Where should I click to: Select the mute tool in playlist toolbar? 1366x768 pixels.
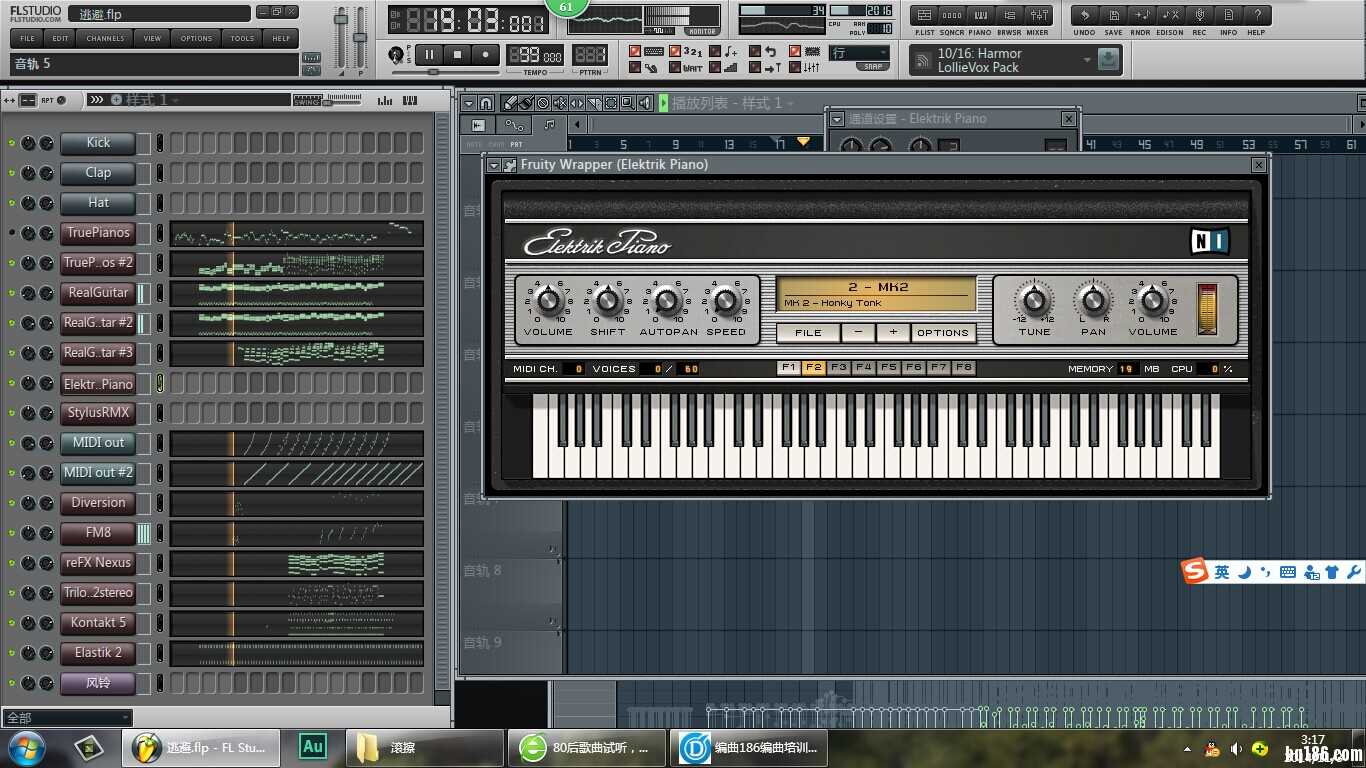(560, 103)
